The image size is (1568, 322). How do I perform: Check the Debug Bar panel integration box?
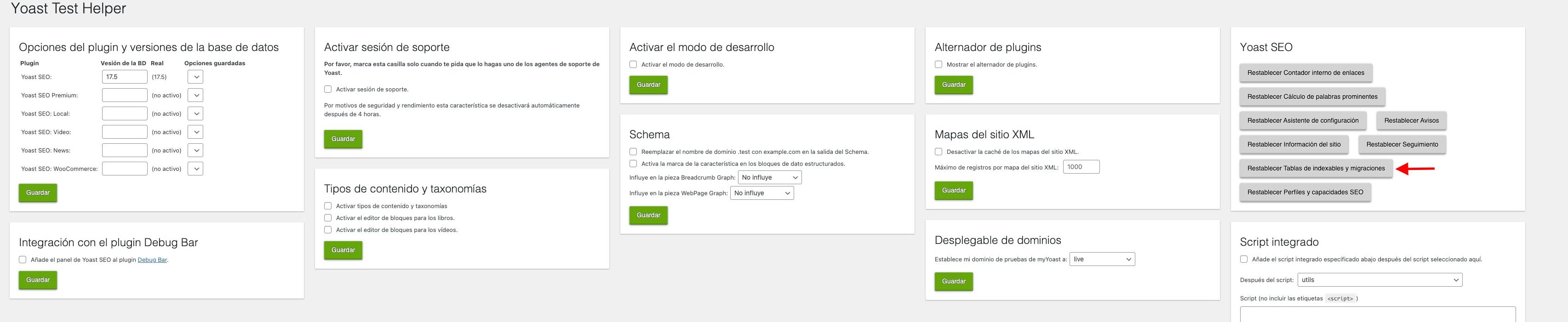(23, 260)
